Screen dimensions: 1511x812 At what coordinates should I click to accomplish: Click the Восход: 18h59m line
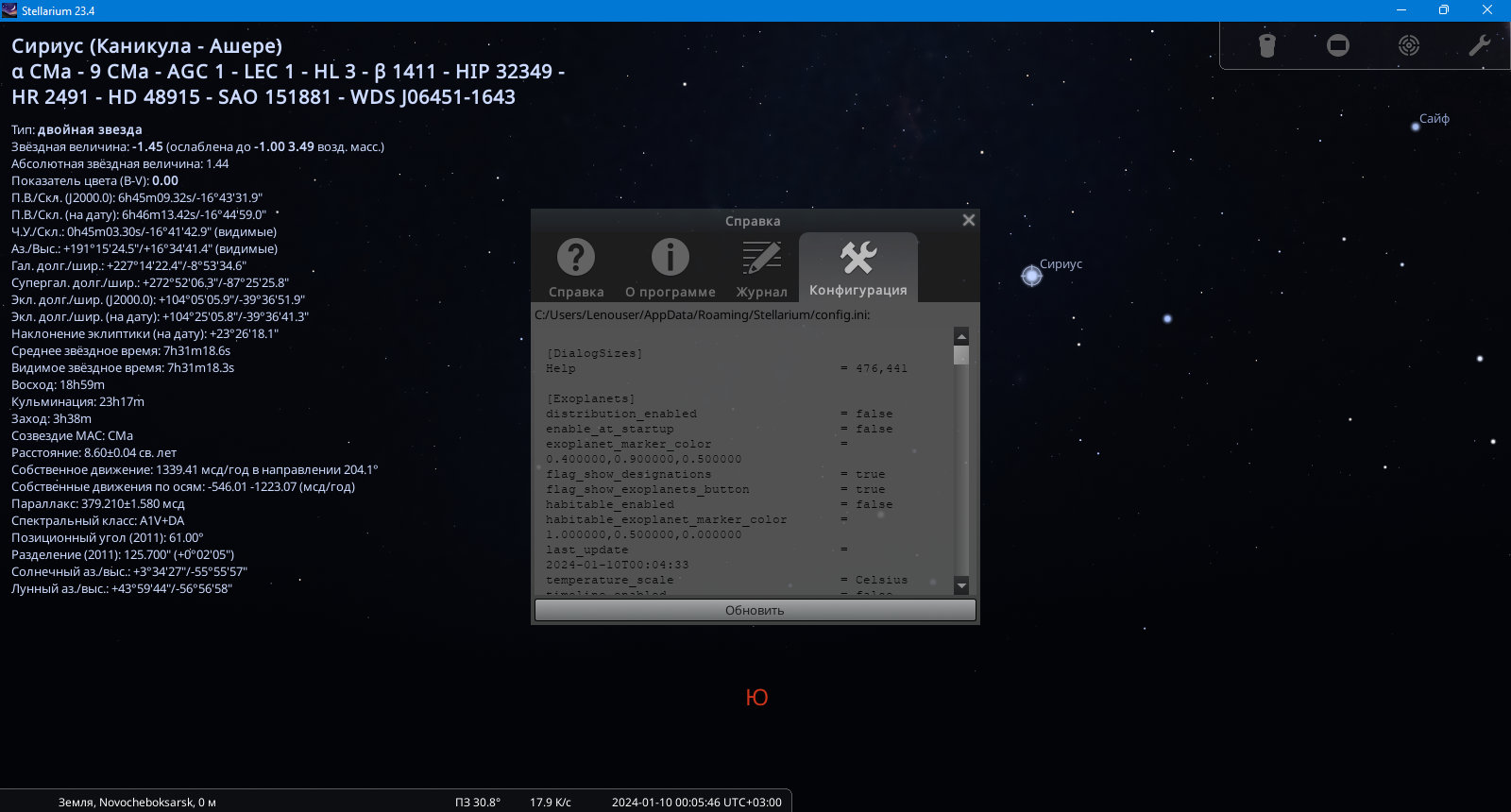pos(58,384)
